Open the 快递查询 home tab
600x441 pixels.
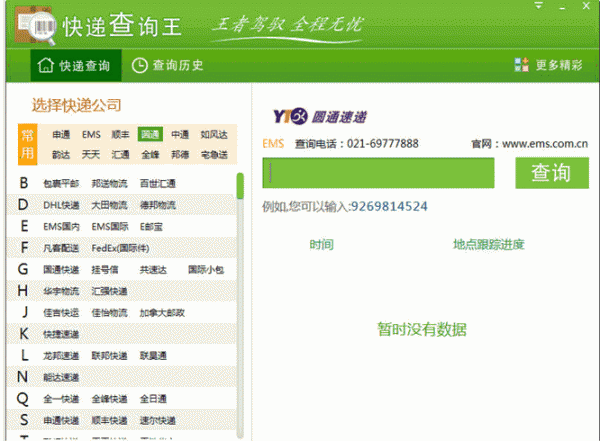(x=76, y=65)
